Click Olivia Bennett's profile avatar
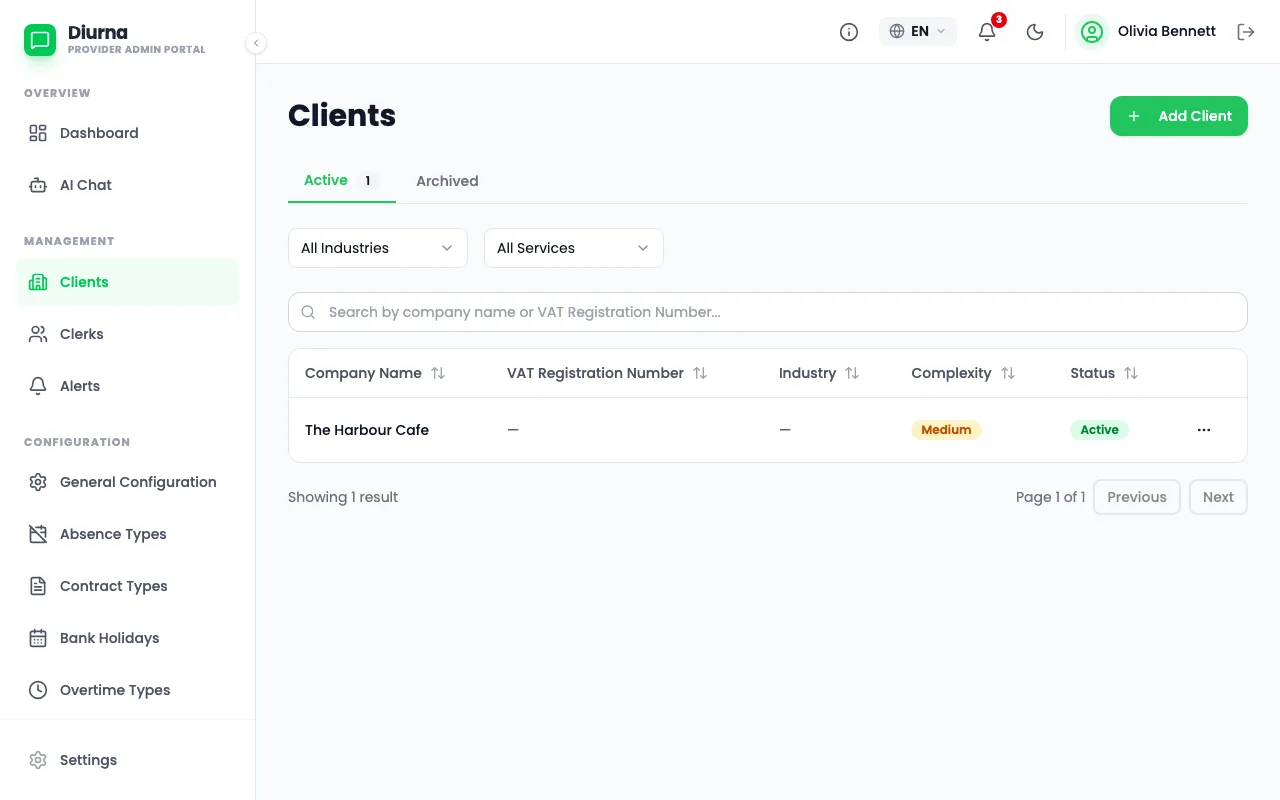The height and width of the screenshot is (800, 1280). click(1092, 32)
